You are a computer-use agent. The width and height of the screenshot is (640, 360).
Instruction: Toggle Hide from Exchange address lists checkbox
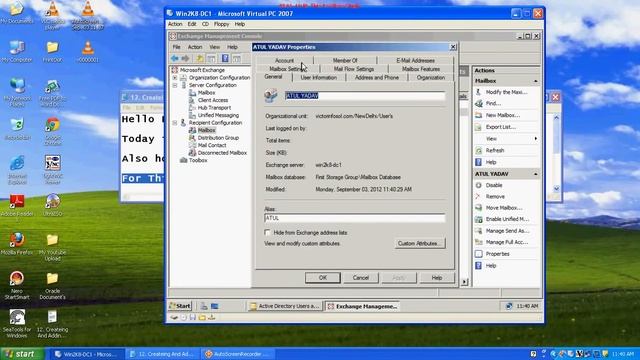pyautogui.click(x=268, y=232)
